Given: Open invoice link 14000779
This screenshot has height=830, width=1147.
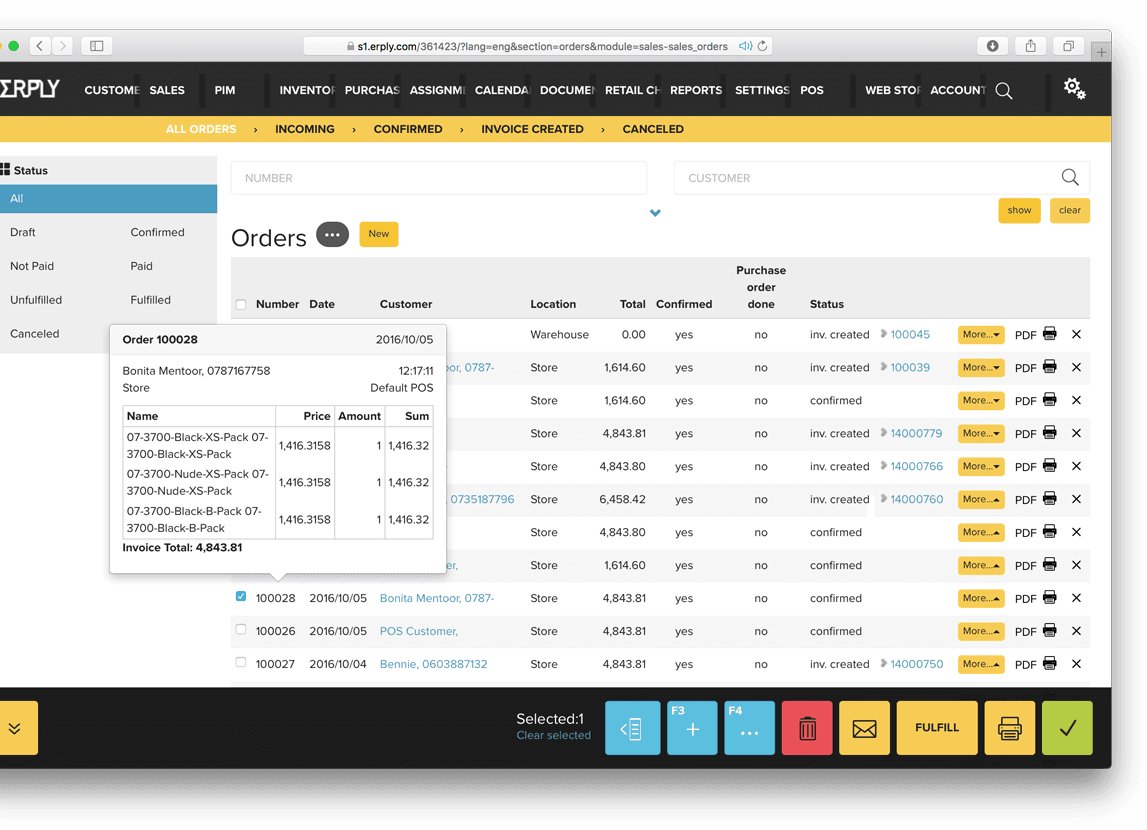Looking at the screenshot, I should tap(916, 434).
